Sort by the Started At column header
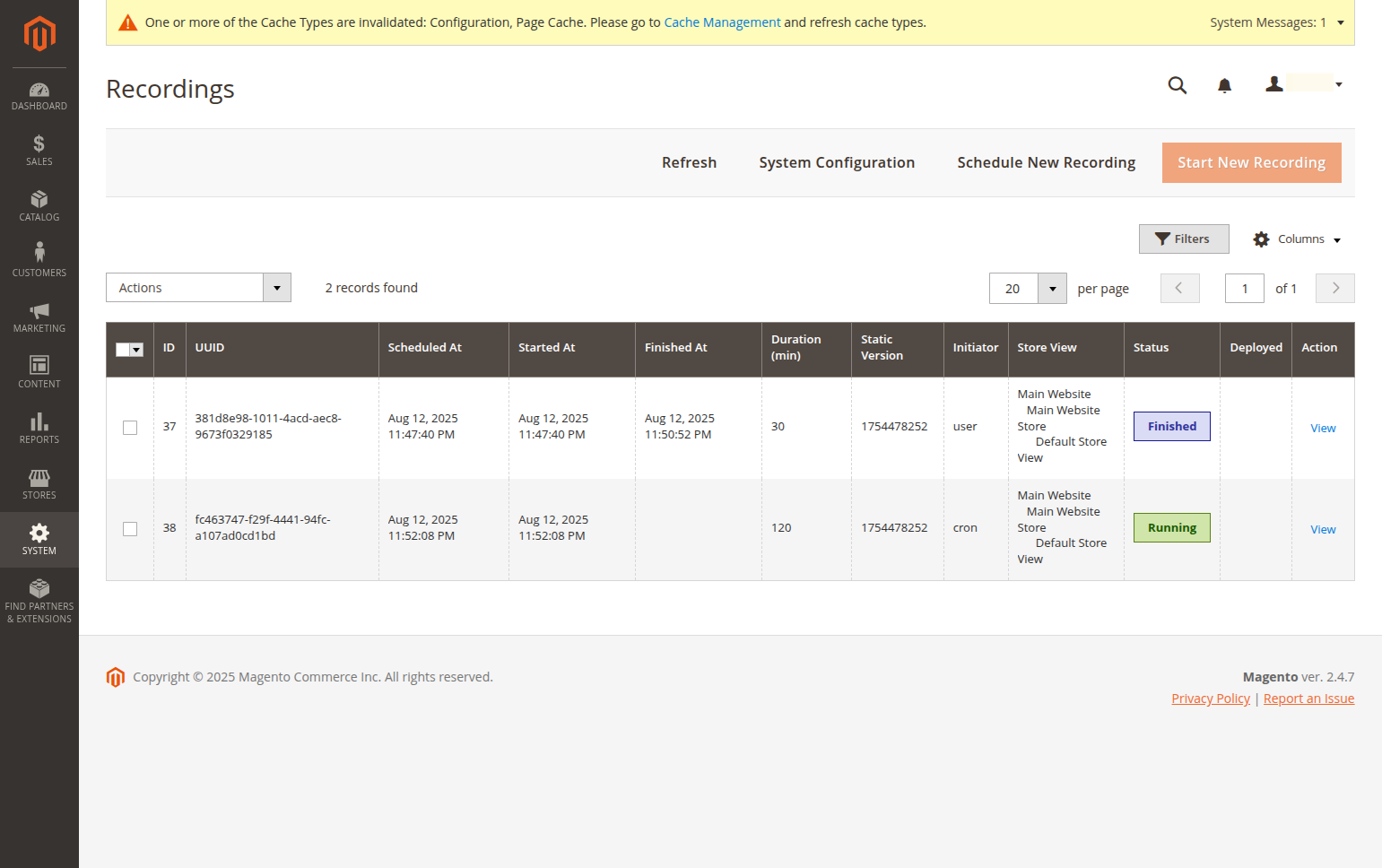The width and height of the screenshot is (1382, 868). click(x=571, y=348)
